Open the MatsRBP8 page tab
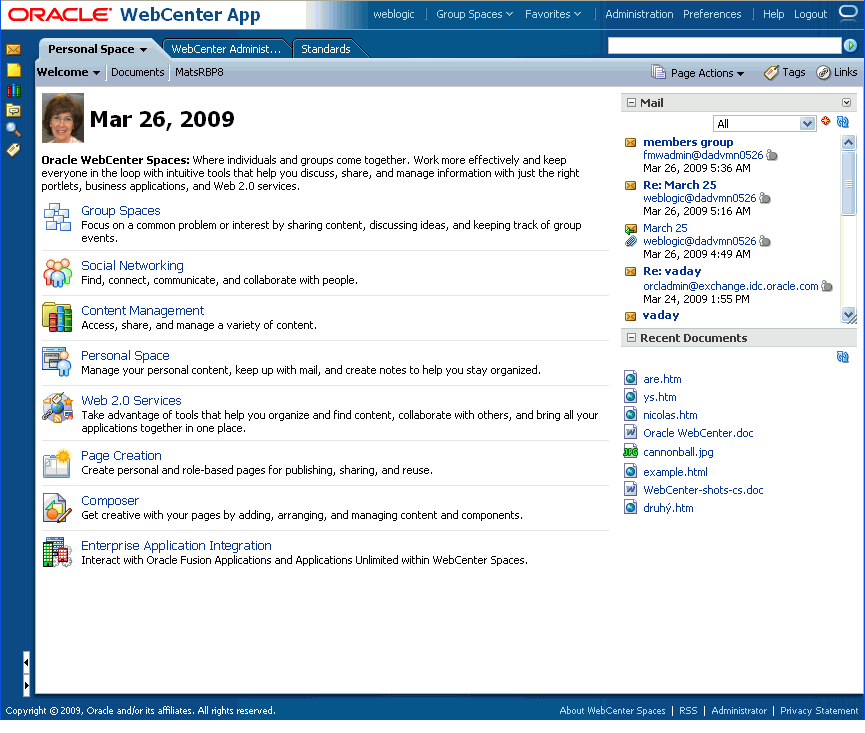Viewport: 865px width, 733px height. (x=199, y=72)
